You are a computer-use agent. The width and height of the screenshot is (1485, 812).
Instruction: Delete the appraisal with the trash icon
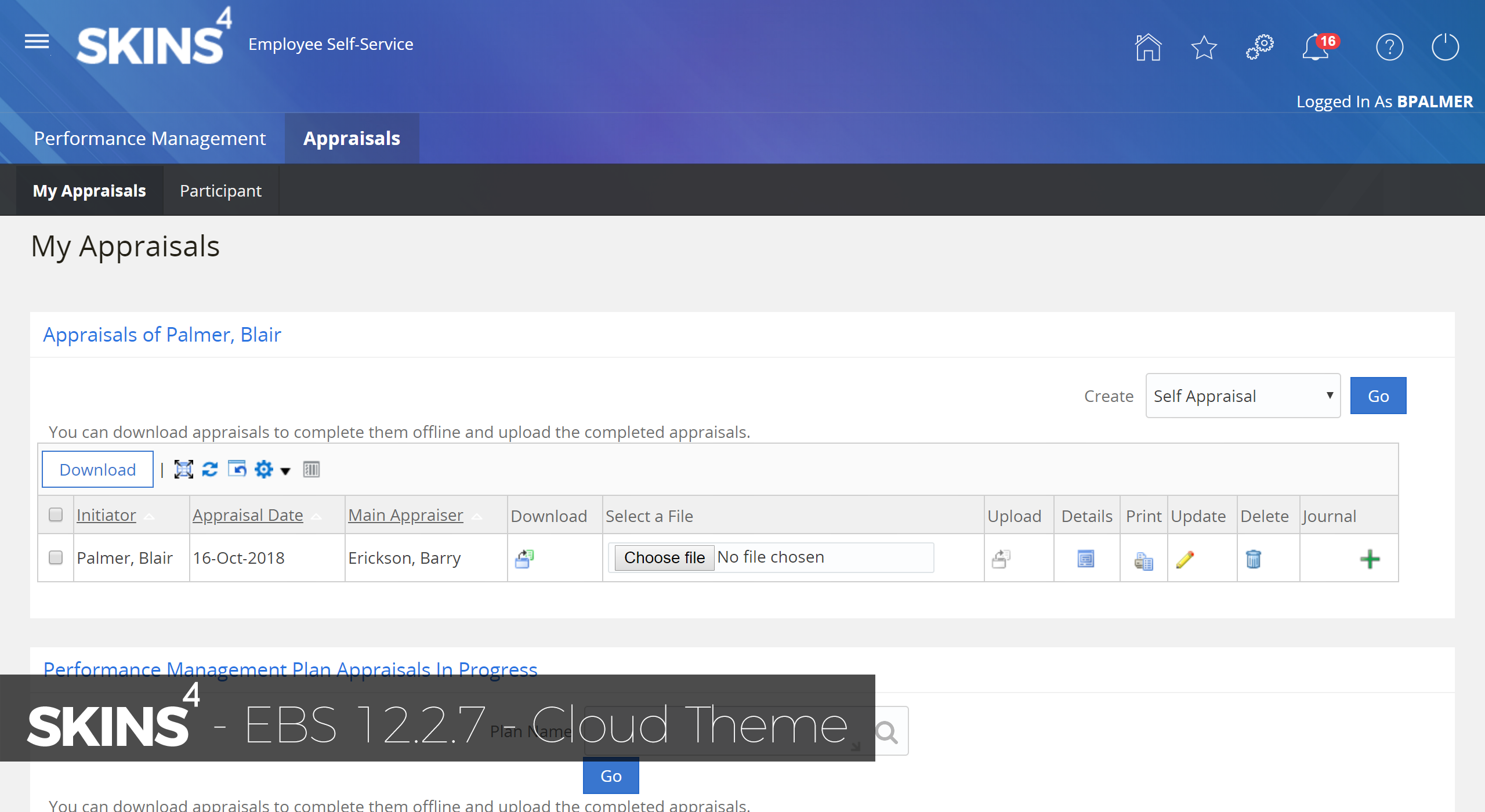tap(1254, 559)
